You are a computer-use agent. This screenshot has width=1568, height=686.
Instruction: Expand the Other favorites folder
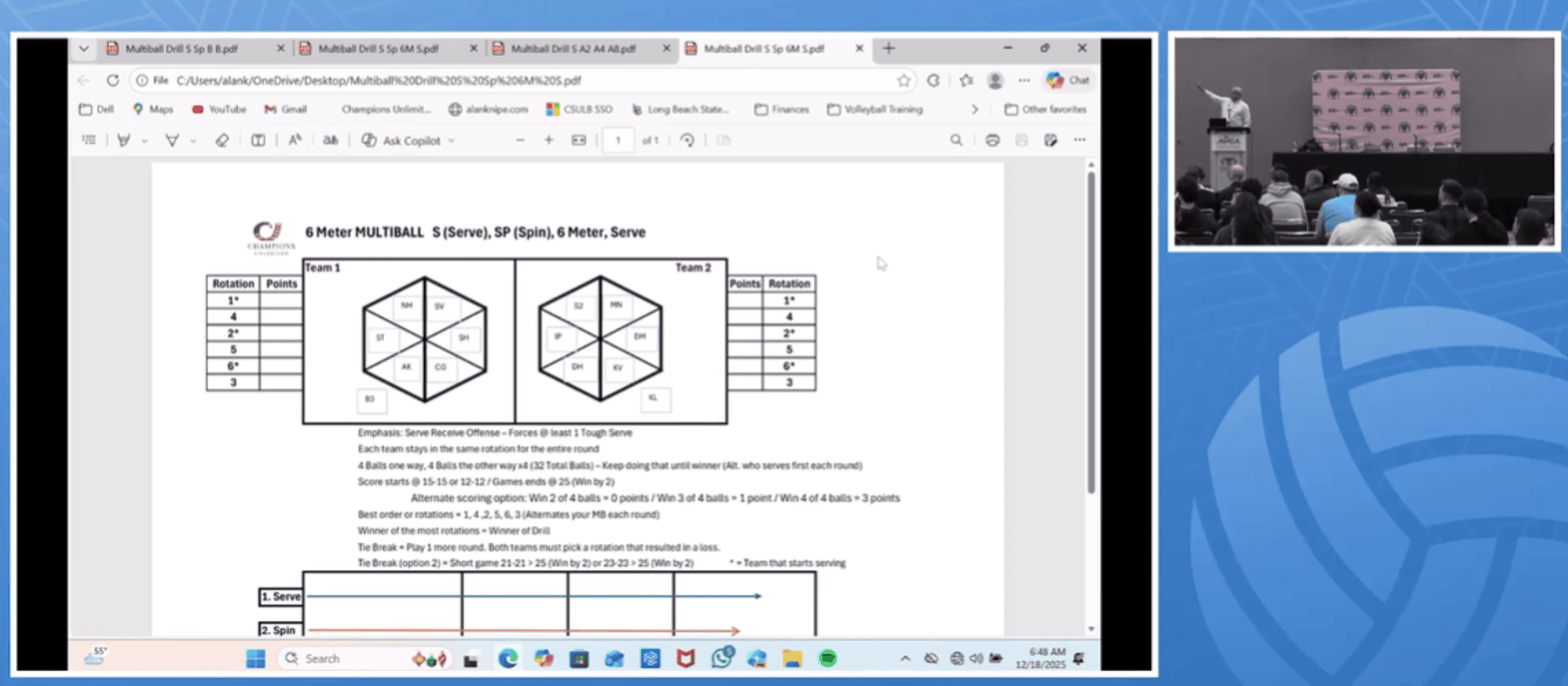click(x=1046, y=109)
